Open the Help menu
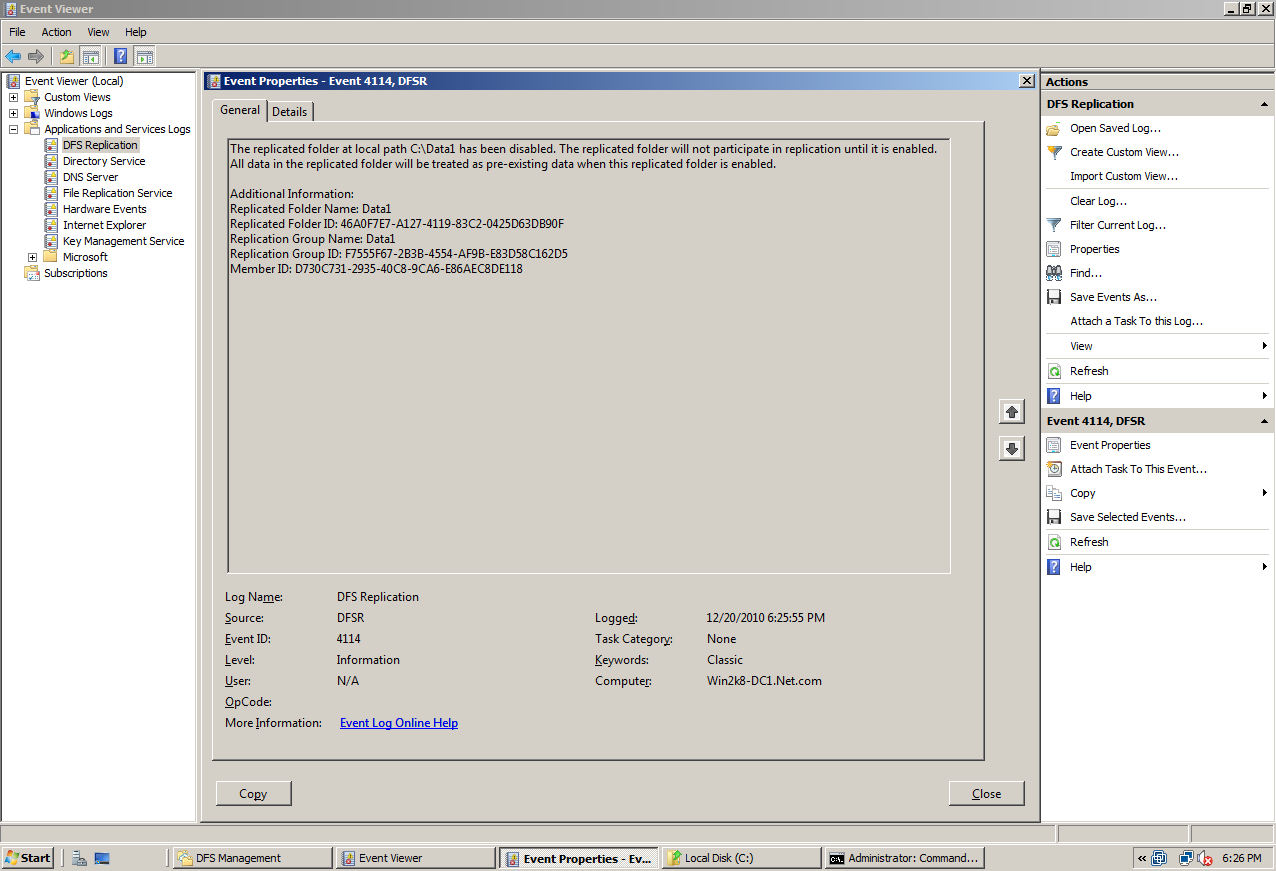Image resolution: width=1276 pixels, height=871 pixels. pyautogui.click(x=135, y=32)
